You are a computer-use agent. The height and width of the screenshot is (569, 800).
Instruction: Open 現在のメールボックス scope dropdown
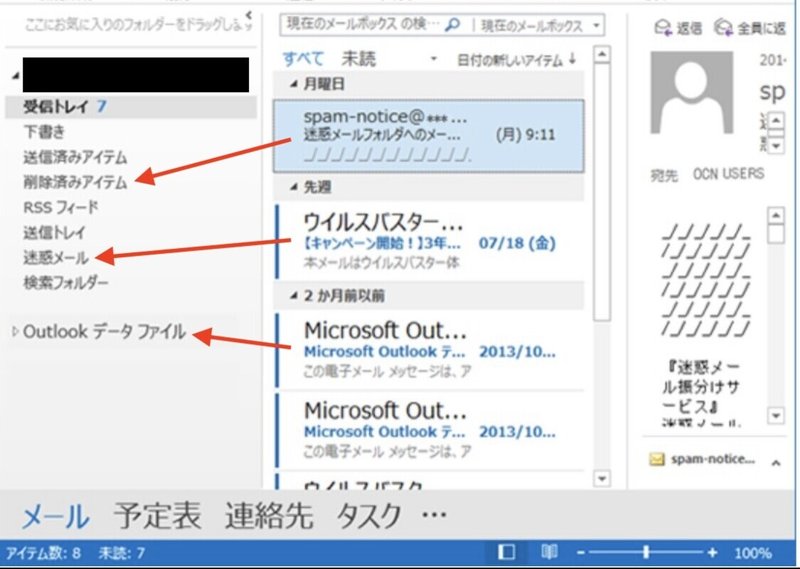(x=596, y=25)
